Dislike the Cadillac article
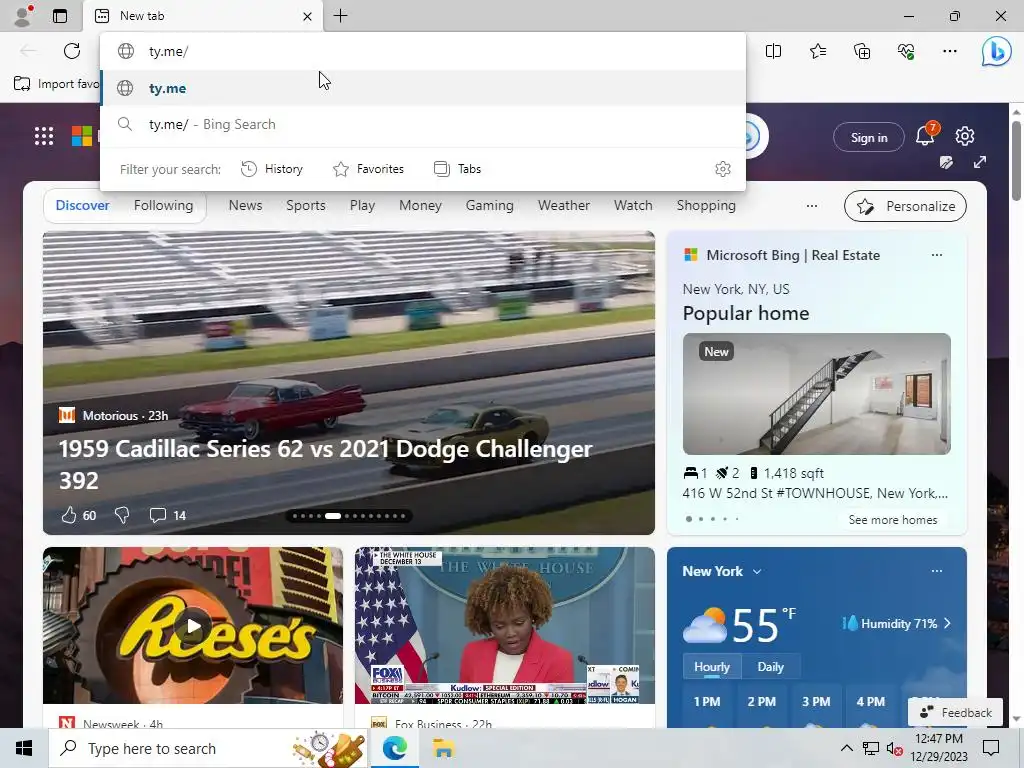The height and width of the screenshot is (768, 1024). coord(121,515)
